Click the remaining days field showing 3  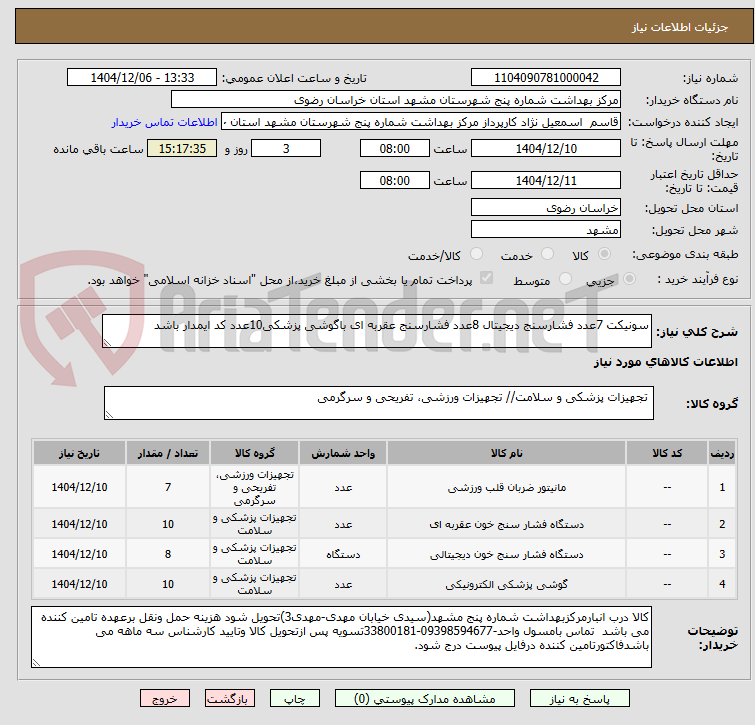pyautogui.click(x=286, y=148)
